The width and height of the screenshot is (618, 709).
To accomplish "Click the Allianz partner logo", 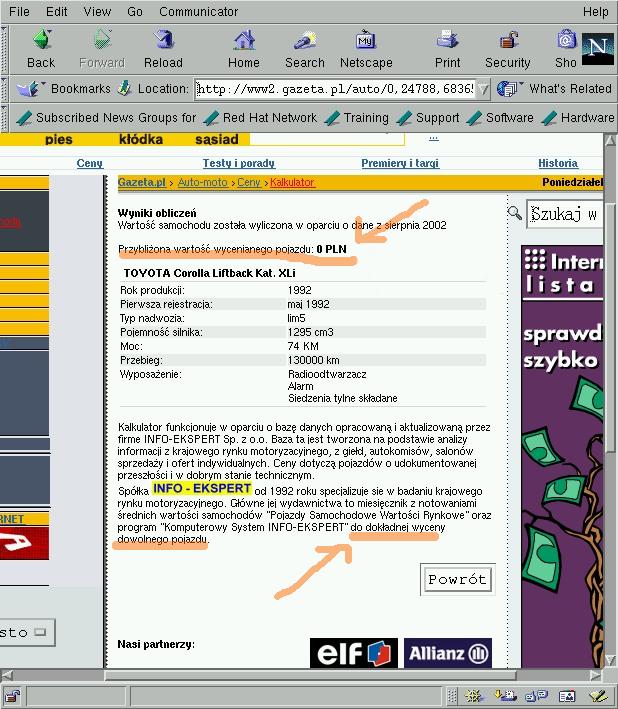I will (448, 653).
